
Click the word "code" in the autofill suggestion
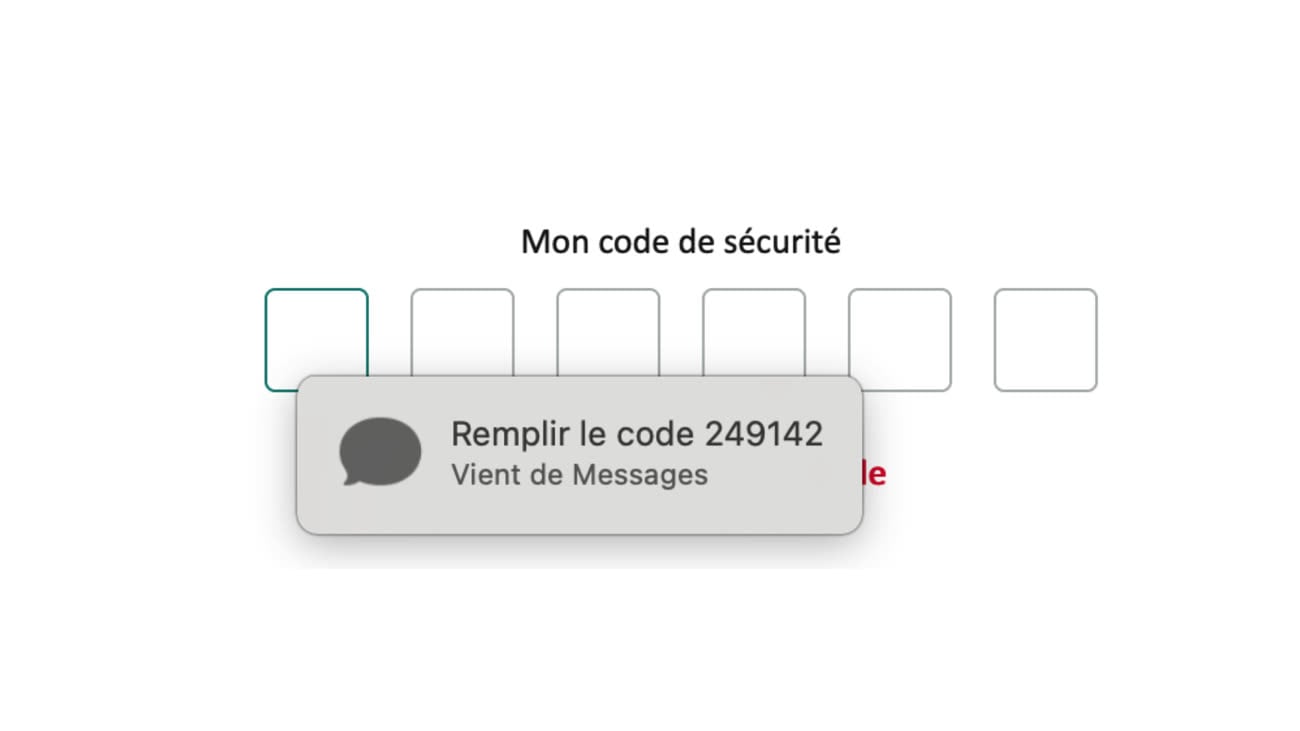tap(657, 435)
